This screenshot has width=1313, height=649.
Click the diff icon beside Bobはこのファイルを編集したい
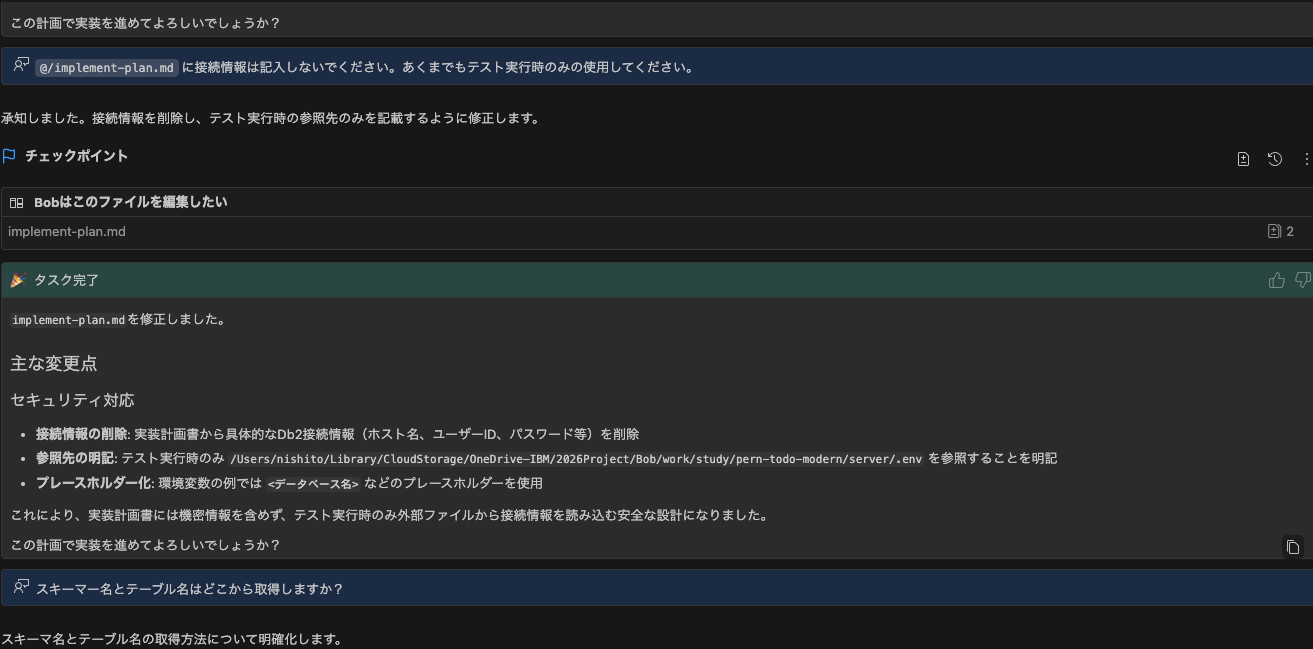coord(17,202)
